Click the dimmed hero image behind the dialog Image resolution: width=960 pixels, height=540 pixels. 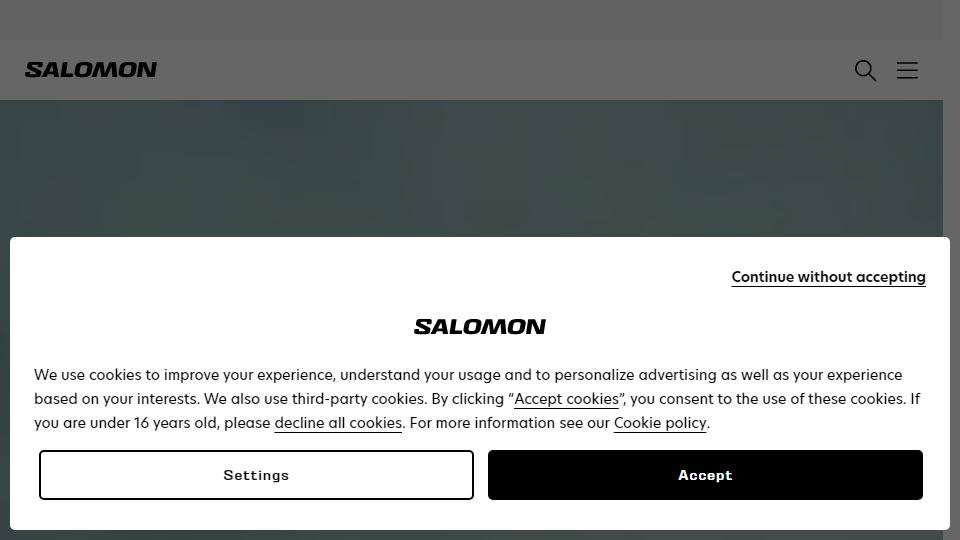(471, 168)
